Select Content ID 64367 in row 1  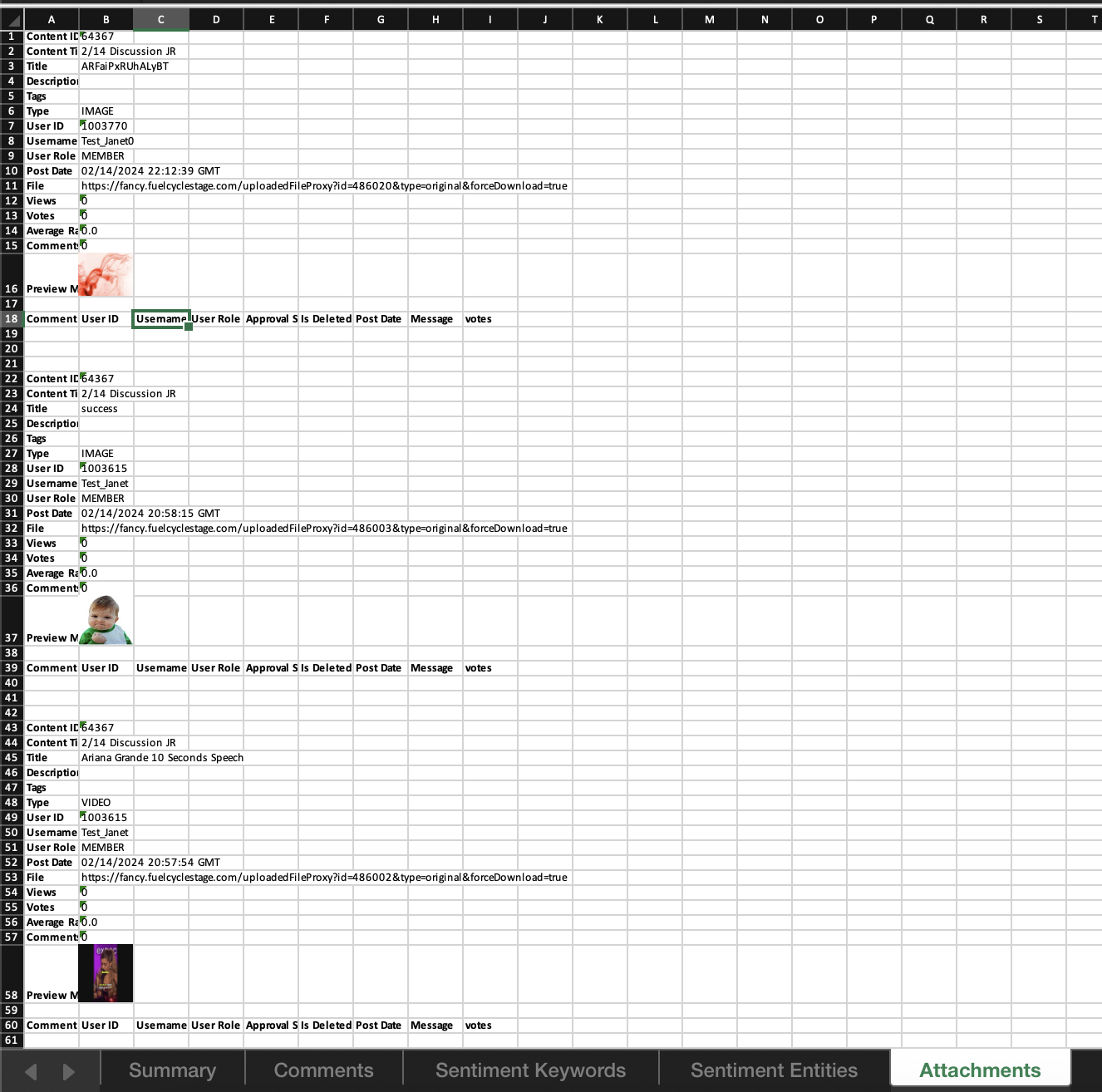106,37
